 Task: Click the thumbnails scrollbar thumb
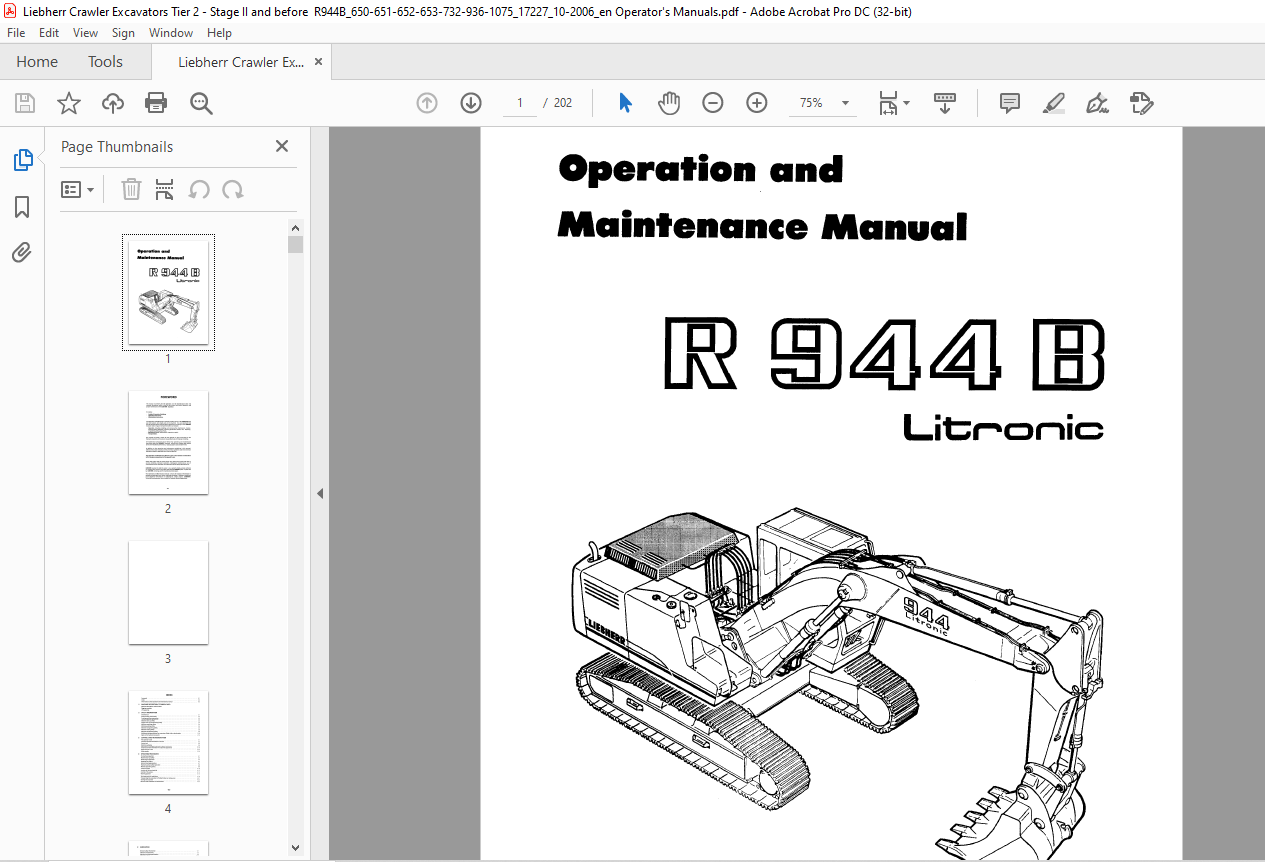(295, 245)
